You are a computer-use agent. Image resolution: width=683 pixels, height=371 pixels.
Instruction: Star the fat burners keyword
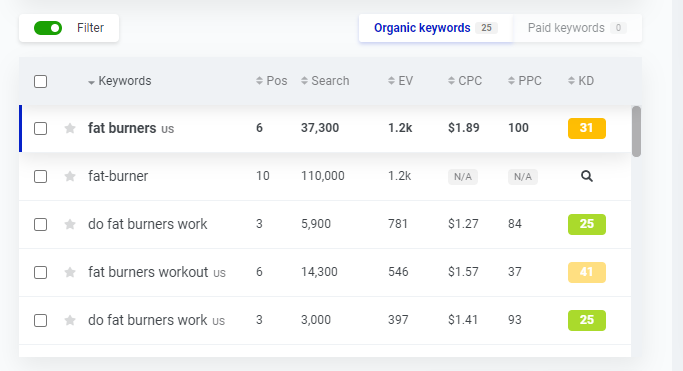pyautogui.click(x=70, y=128)
